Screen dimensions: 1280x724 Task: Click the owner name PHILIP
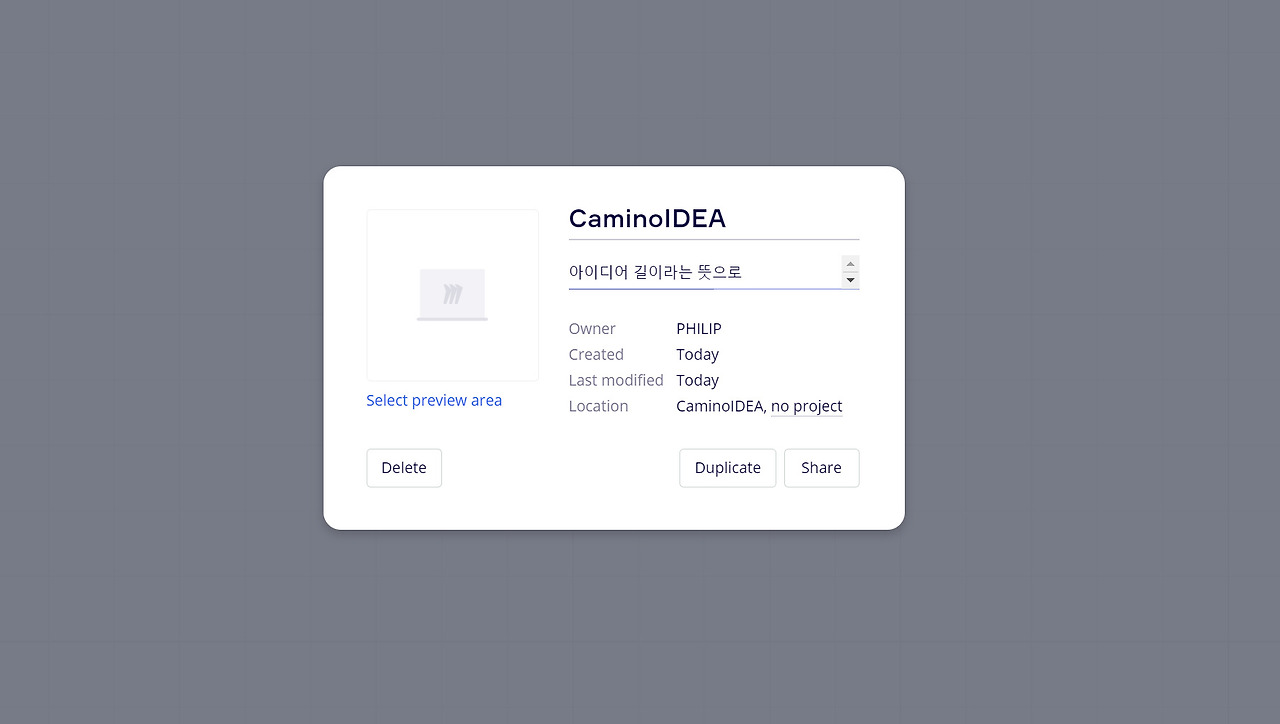click(699, 329)
